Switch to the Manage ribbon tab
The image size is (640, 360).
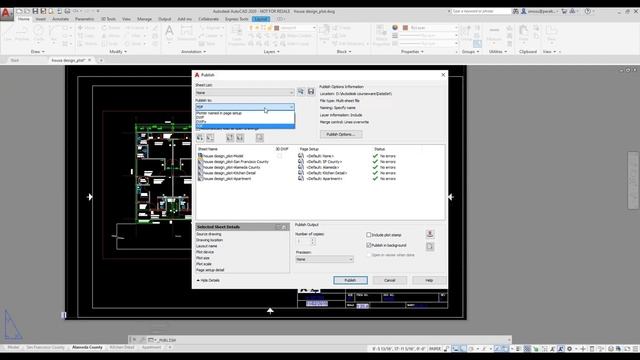144,19
